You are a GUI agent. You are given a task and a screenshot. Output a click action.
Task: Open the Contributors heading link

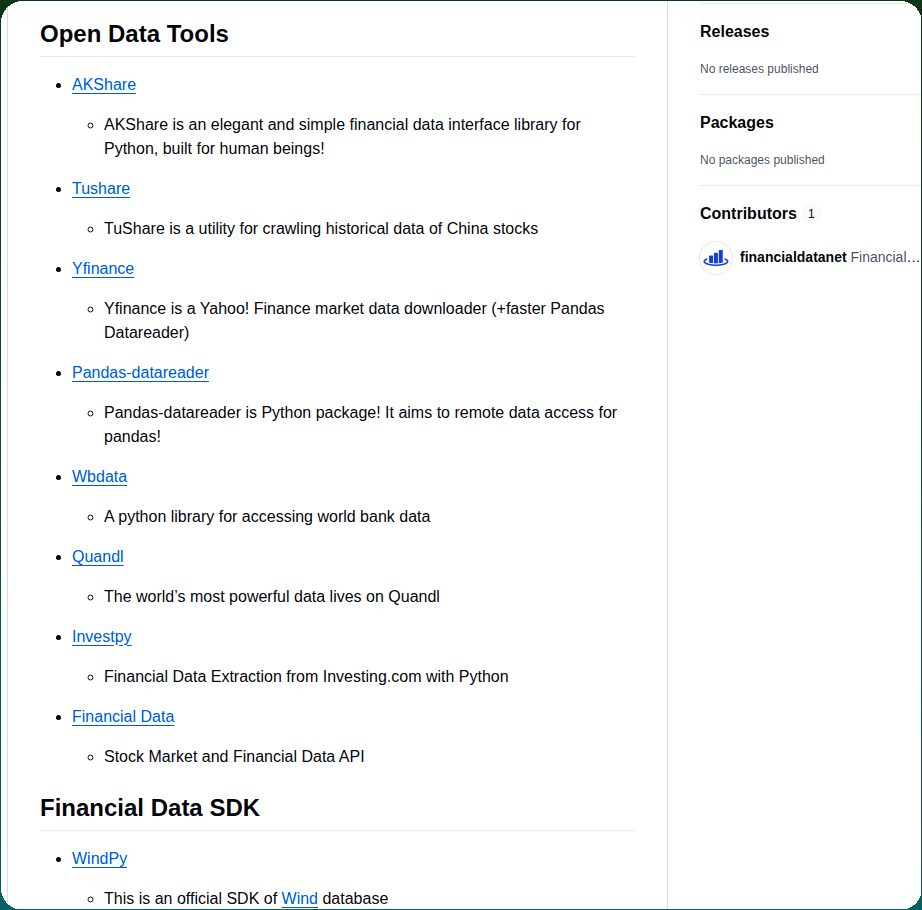pyautogui.click(x=748, y=214)
